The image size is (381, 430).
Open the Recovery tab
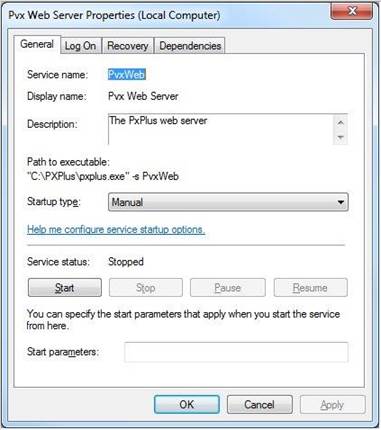coord(128,46)
